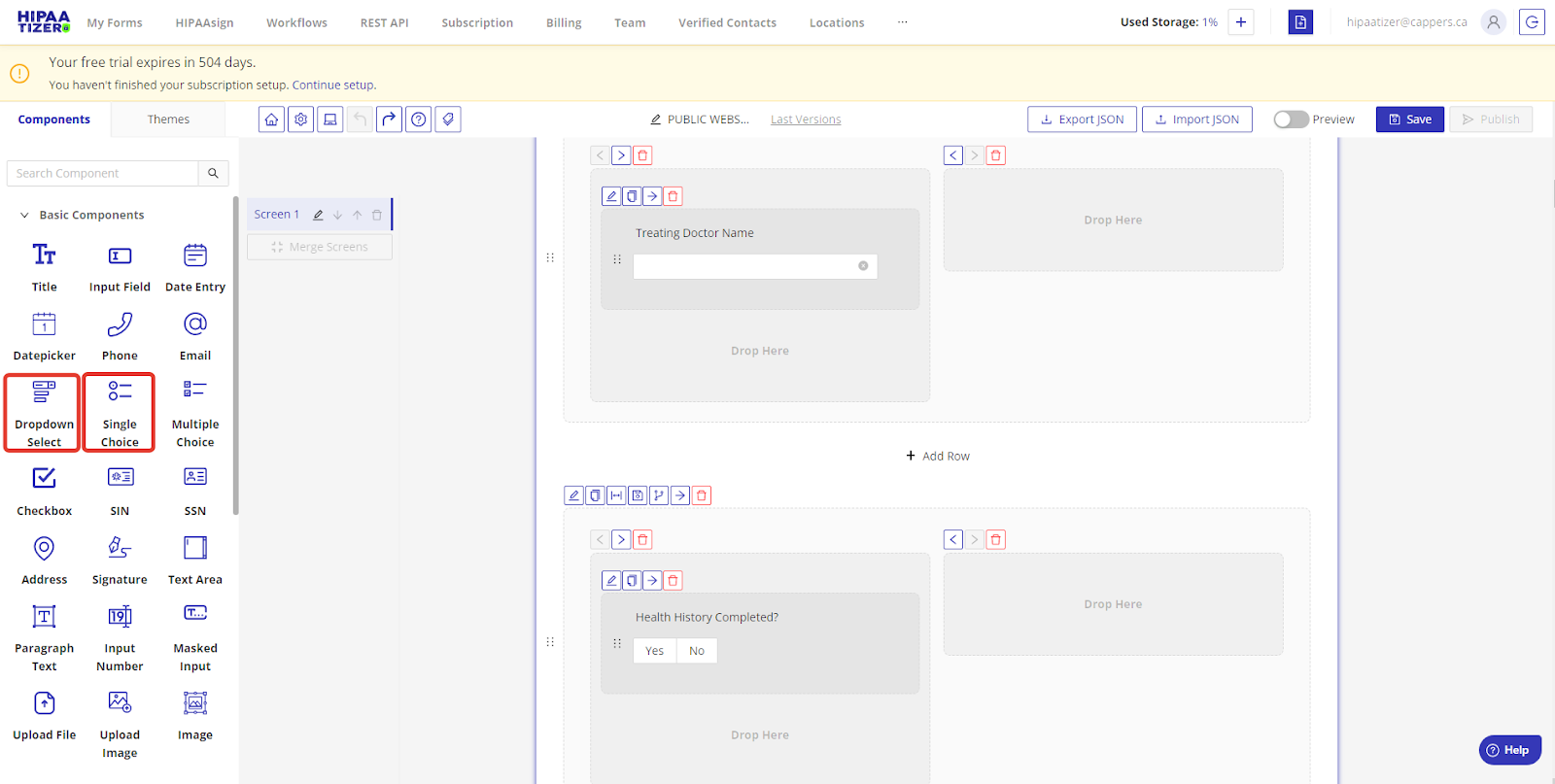Select No for Health History Completed
Viewport: 1555px width, 784px height.
[697, 651]
